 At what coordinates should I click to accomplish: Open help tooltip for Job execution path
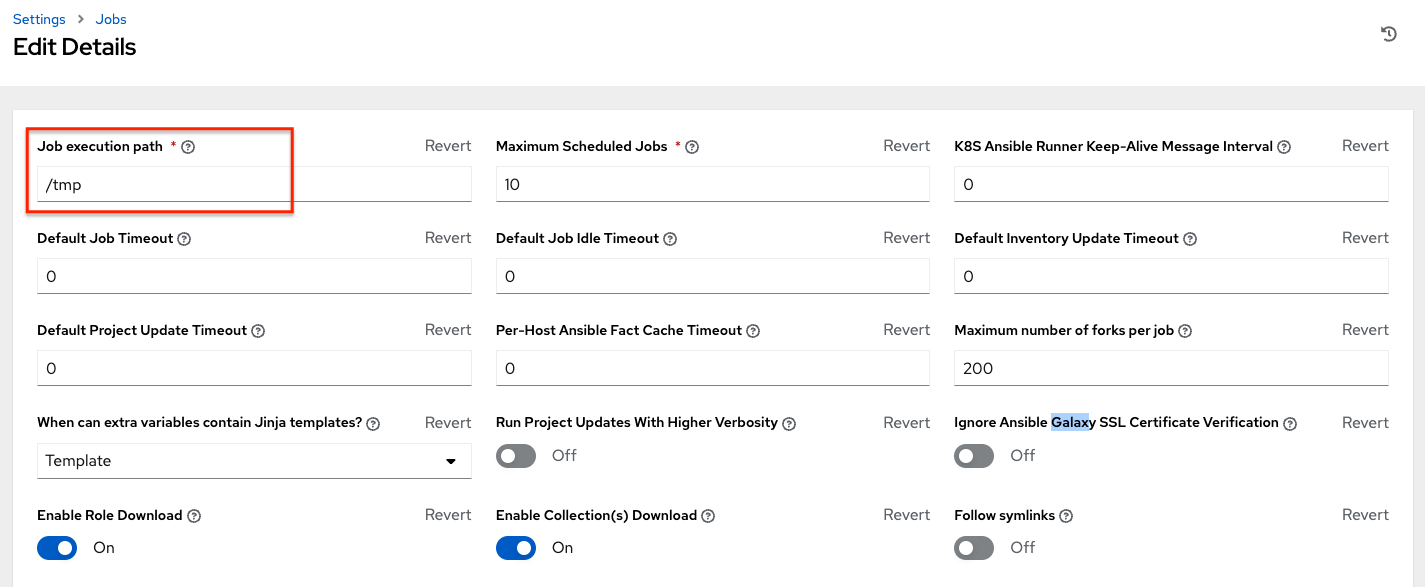tap(187, 146)
